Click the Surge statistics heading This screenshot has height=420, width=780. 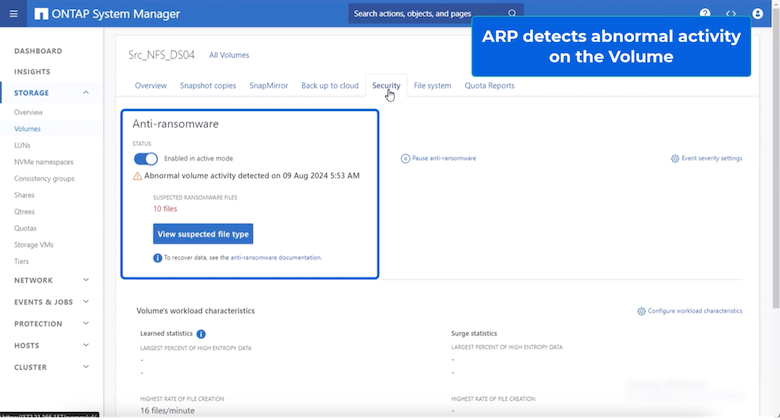click(x=474, y=333)
